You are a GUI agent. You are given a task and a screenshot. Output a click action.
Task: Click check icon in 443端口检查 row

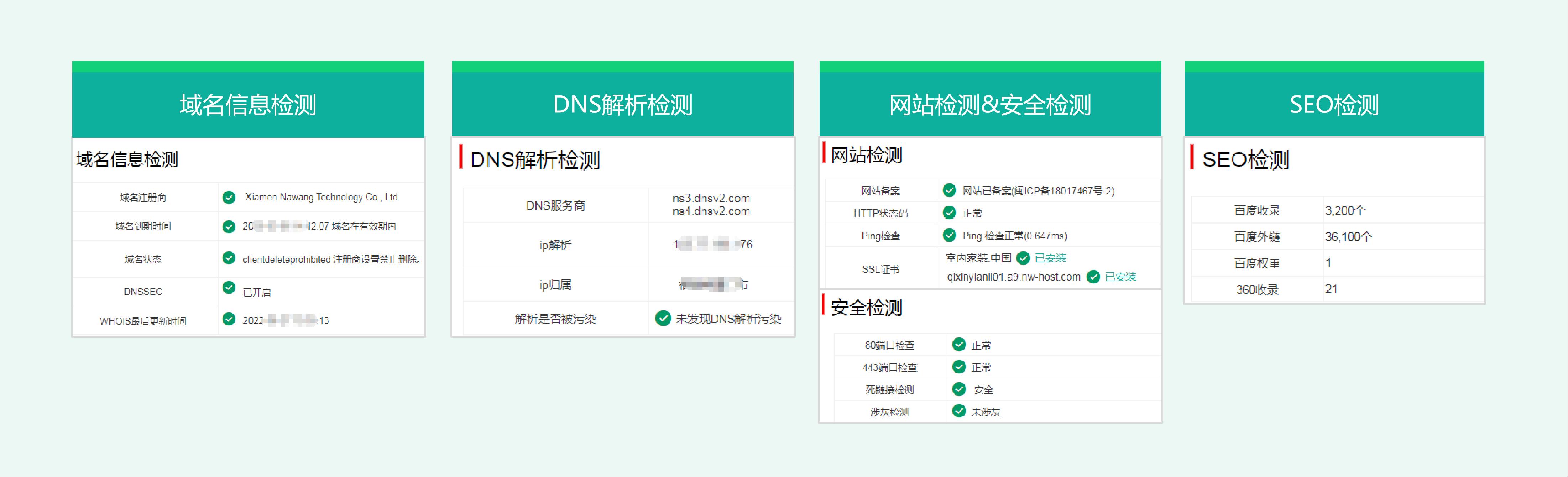(x=959, y=367)
